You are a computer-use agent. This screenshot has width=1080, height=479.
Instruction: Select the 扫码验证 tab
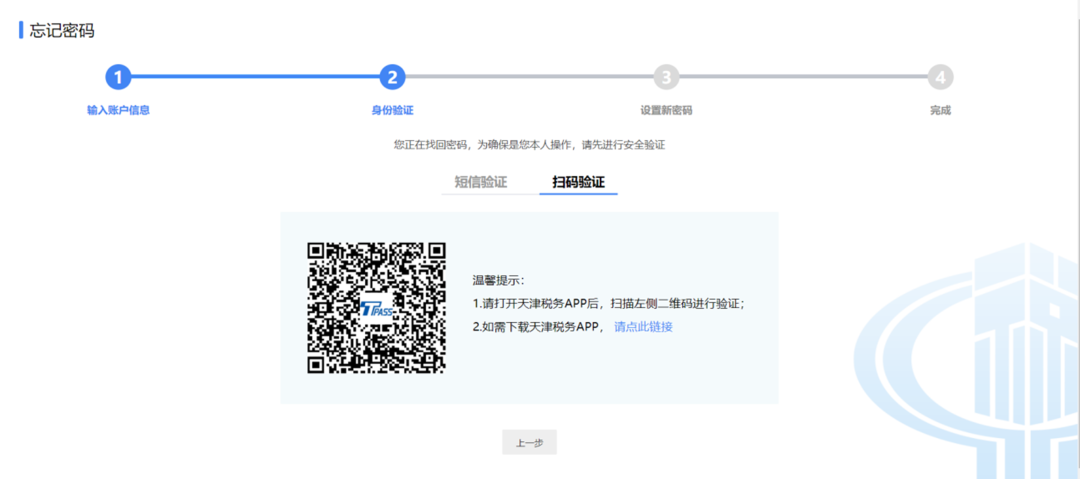(579, 183)
